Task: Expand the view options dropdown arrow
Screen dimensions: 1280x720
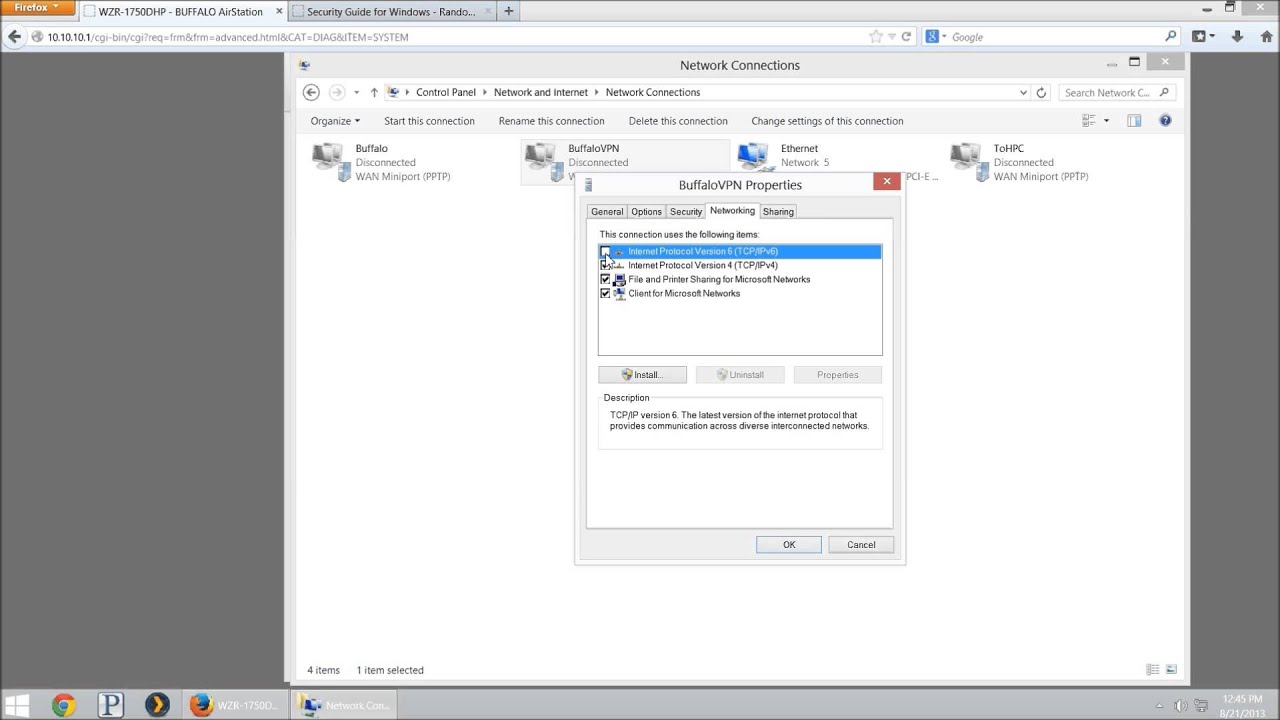Action: tap(1106, 121)
